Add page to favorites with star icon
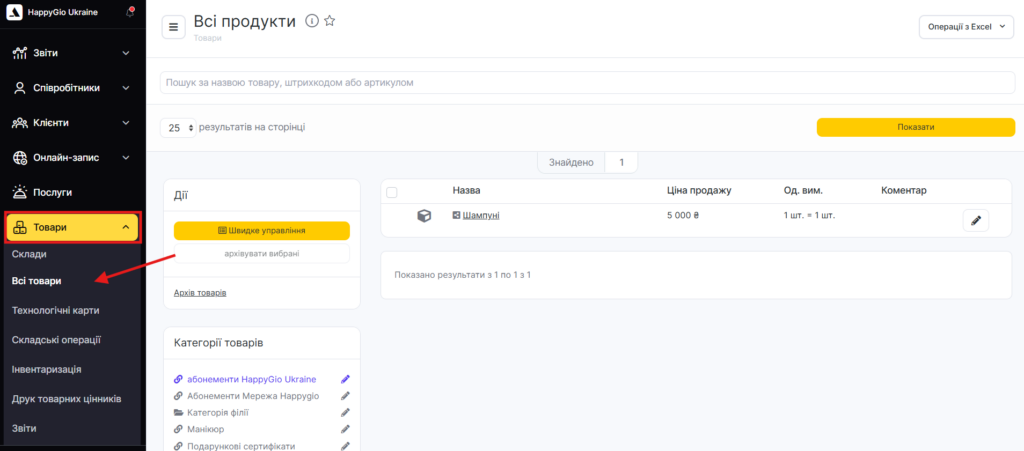This screenshot has width=1024, height=451. click(330, 21)
